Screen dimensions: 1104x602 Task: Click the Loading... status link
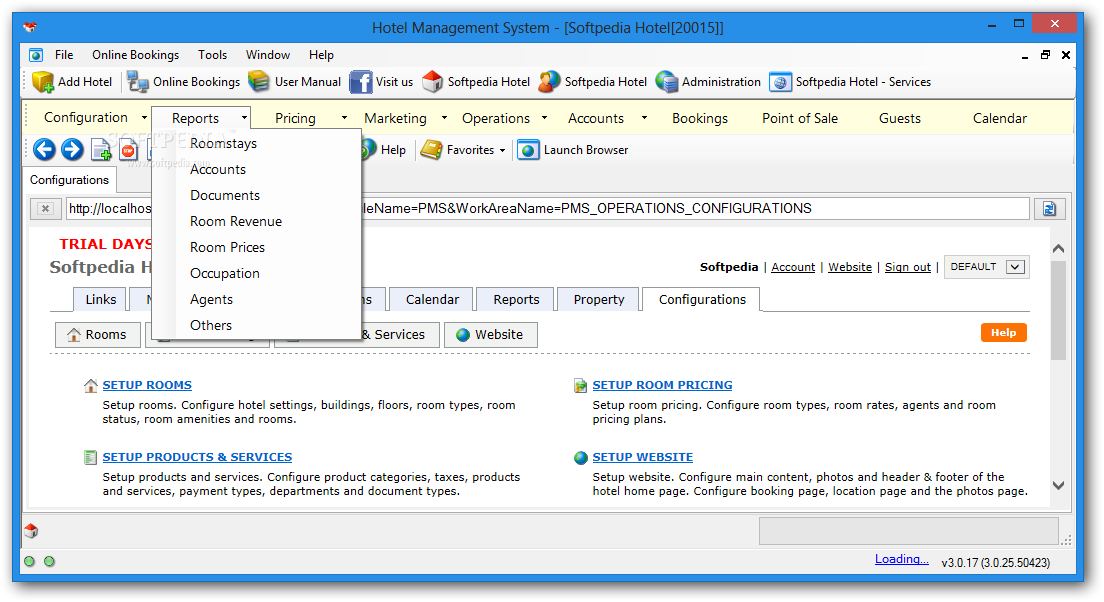coord(901,559)
